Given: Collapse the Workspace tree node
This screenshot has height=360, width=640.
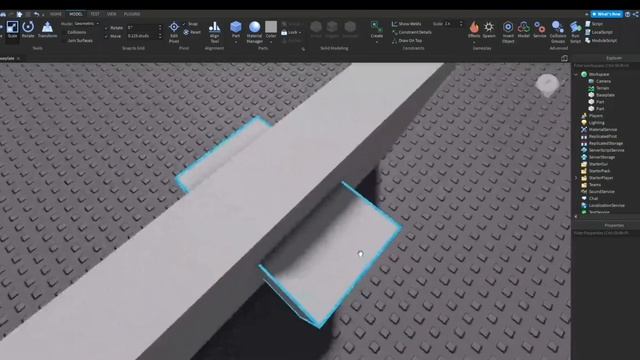Looking at the screenshot, I should click(x=576, y=74).
